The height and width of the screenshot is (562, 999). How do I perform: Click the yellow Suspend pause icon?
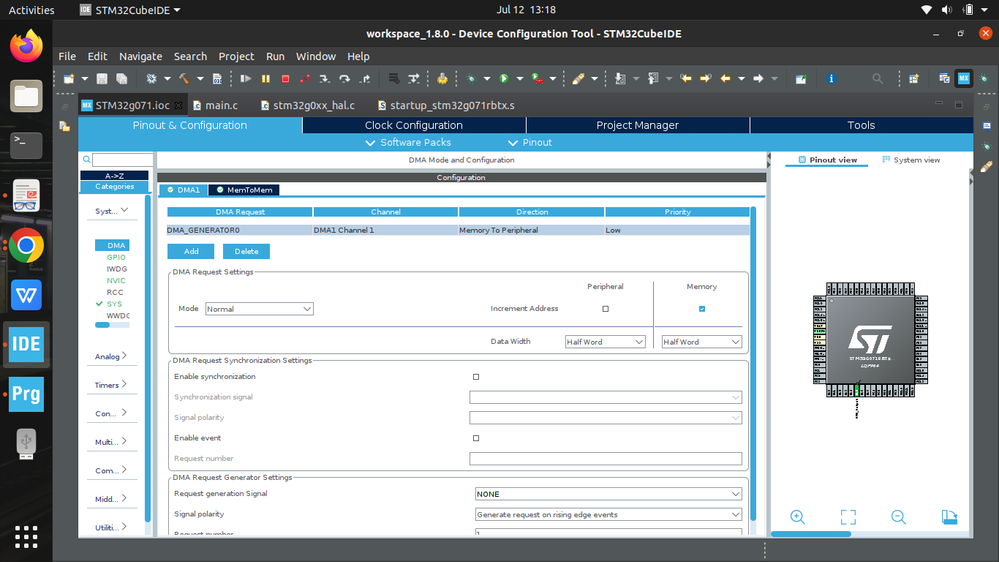pos(266,78)
